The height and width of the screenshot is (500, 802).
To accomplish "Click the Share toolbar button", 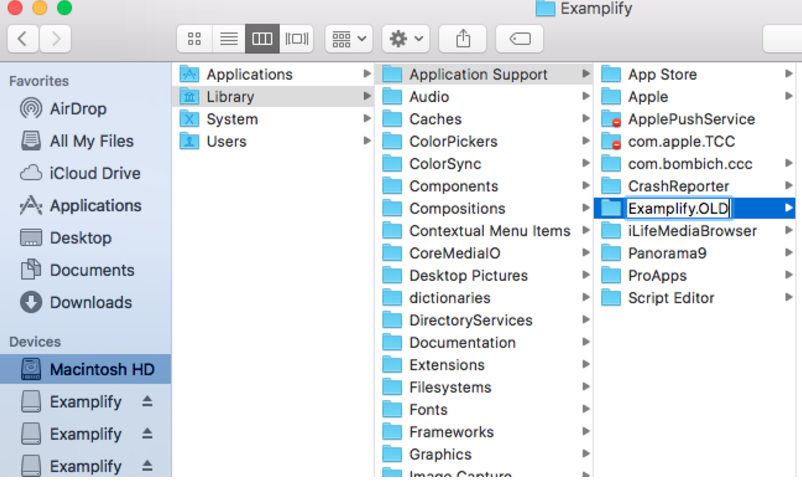I will pyautogui.click(x=463, y=39).
